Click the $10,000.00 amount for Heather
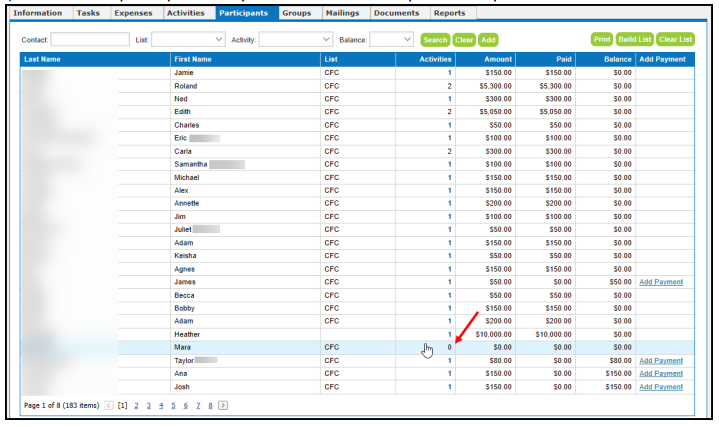Image resolution: width=719 pixels, height=427 pixels. tap(493, 335)
